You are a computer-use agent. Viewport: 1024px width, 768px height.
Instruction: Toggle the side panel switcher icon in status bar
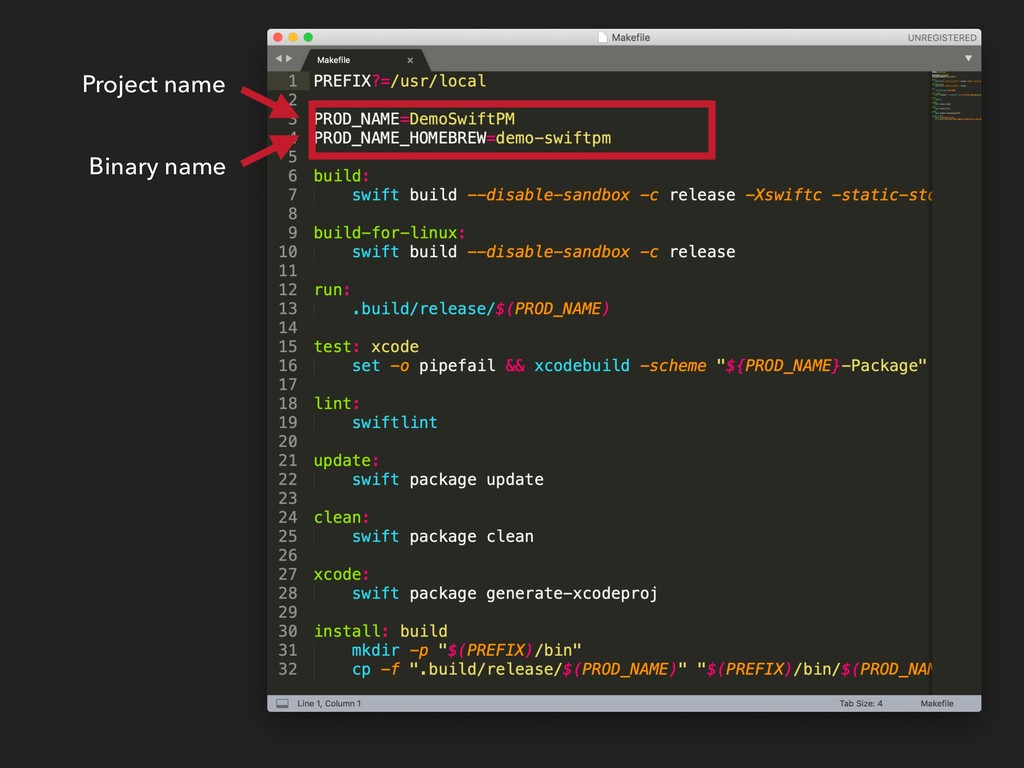click(282, 703)
